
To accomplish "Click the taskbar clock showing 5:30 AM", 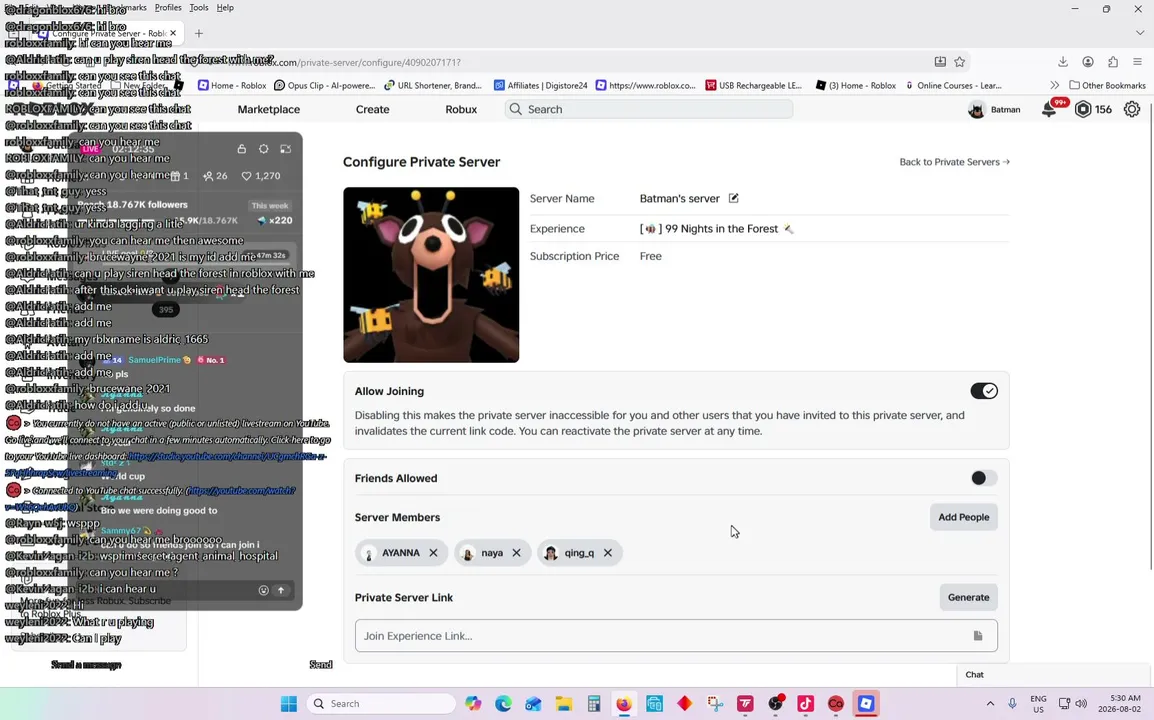I will (1125, 704).
